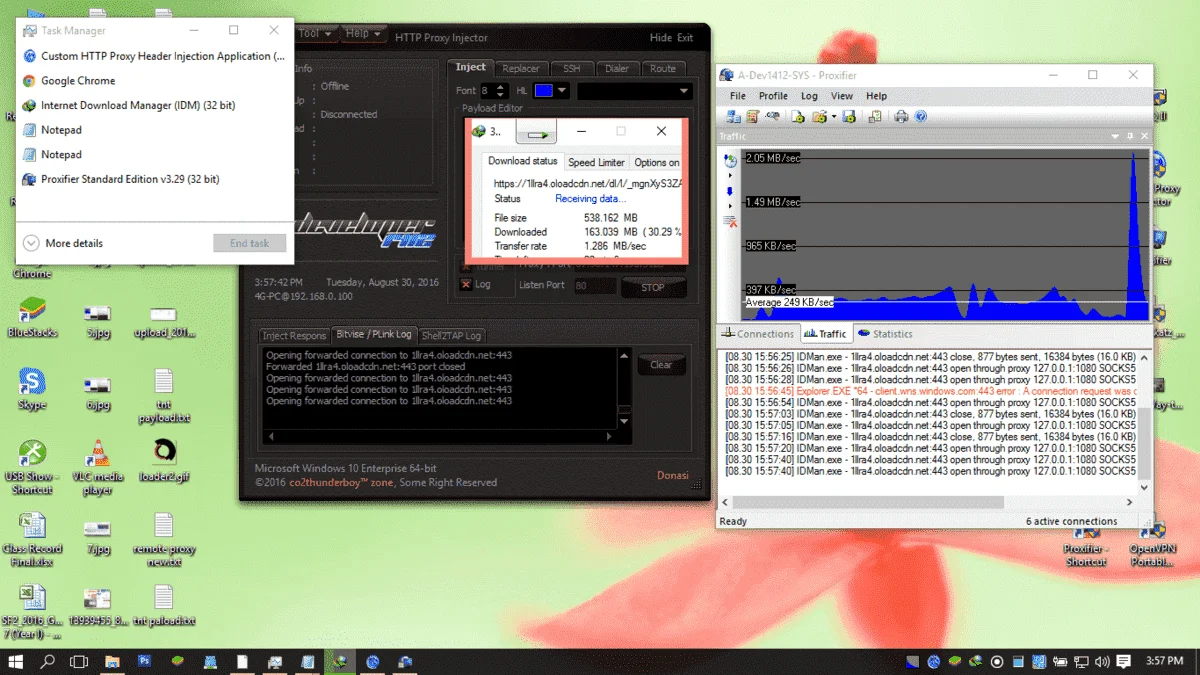Click clear-list red X icon in Traffic pane
Viewport: 1200px width, 675px height.
tap(730, 221)
